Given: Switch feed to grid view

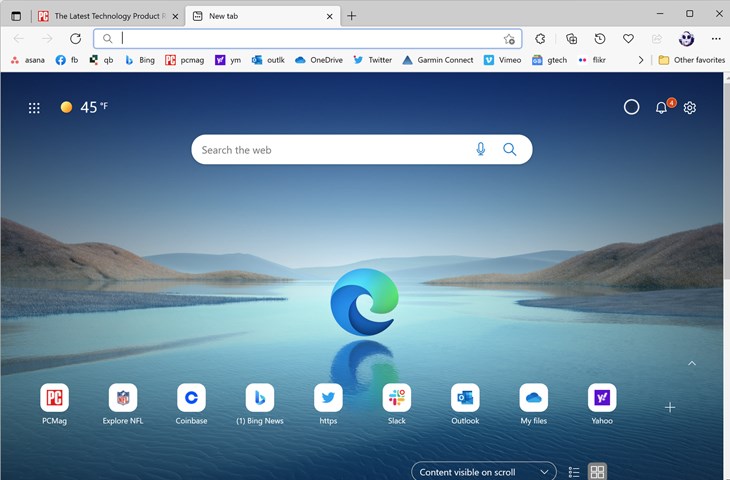Looking at the screenshot, I should [597, 472].
